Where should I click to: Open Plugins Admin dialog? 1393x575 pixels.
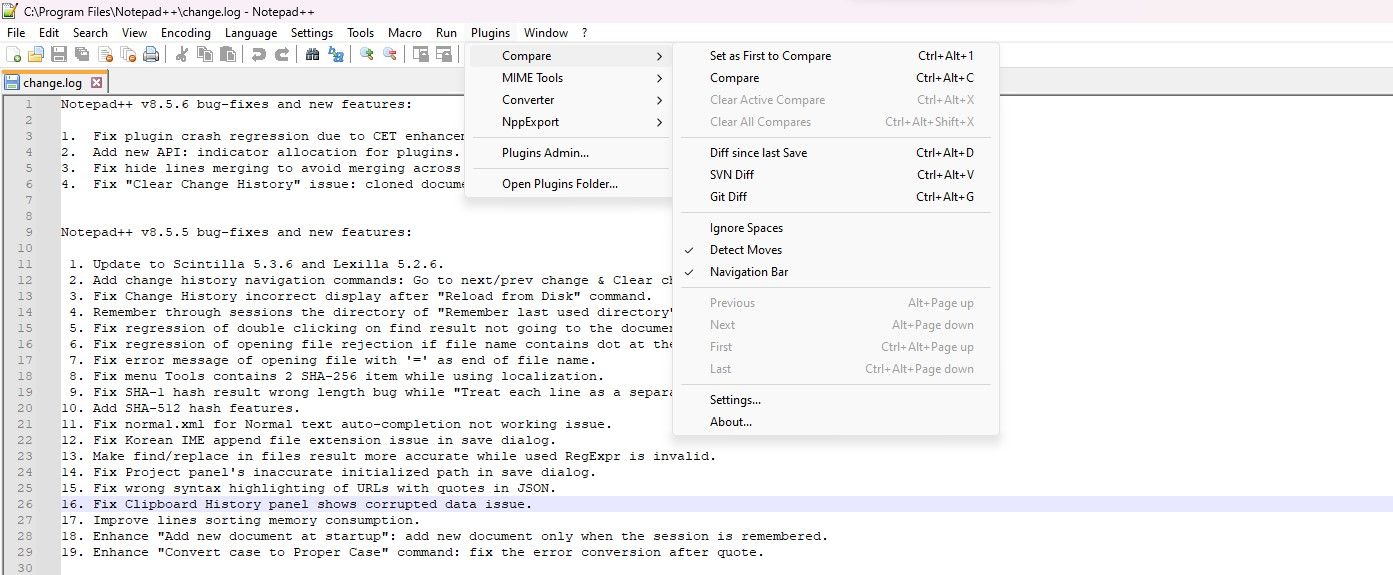tap(545, 153)
